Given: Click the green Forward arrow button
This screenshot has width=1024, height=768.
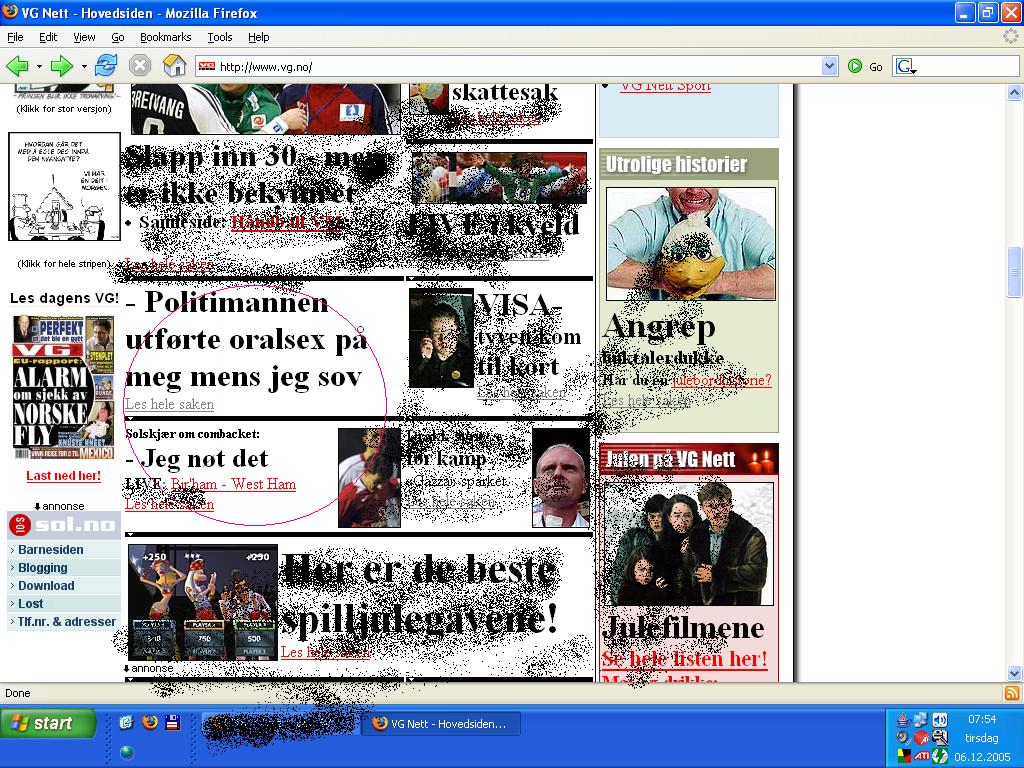Looking at the screenshot, I should click(x=61, y=66).
